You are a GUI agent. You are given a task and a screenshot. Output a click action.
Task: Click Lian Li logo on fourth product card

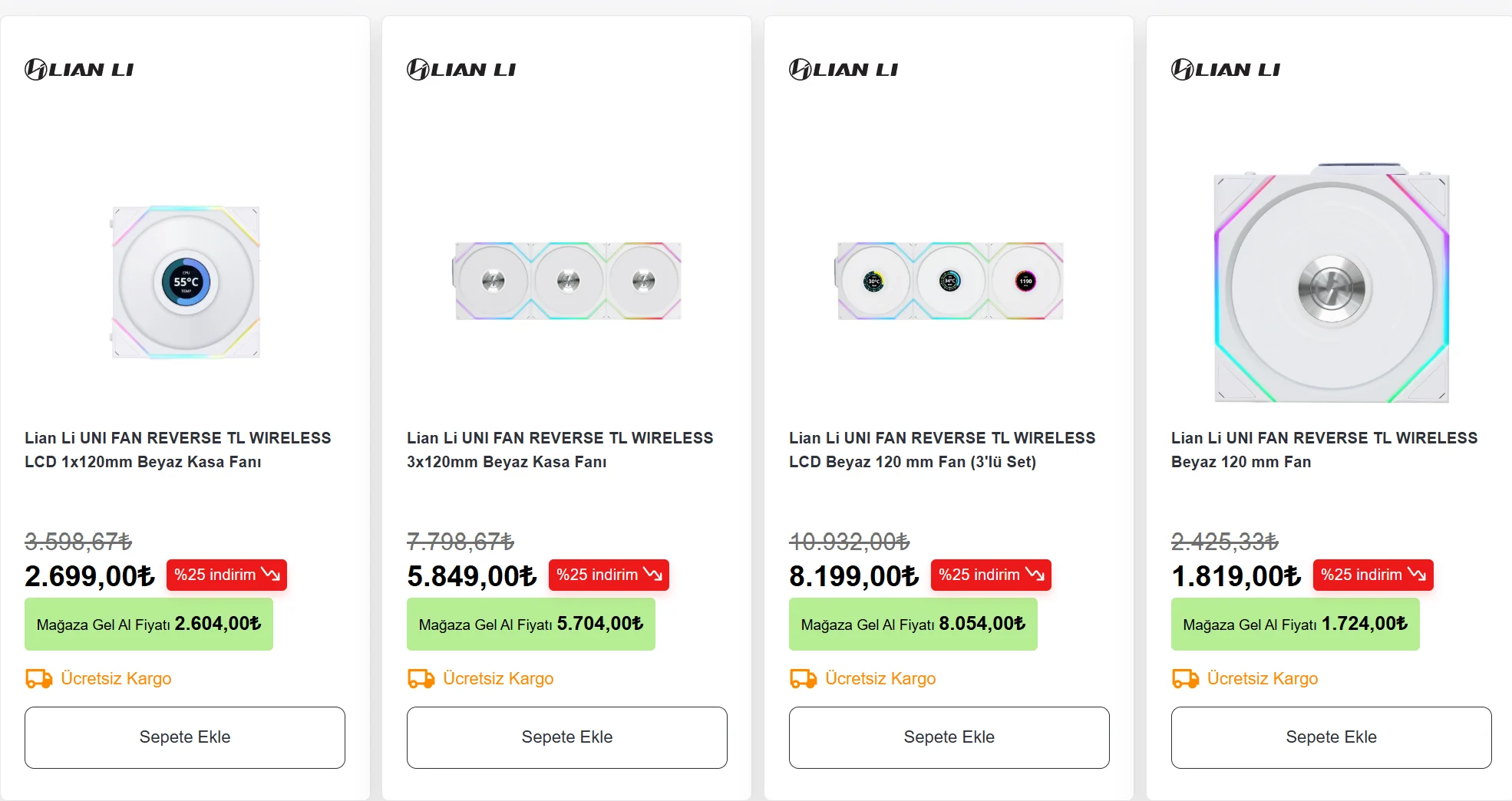pyautogui.click(x=1226, y=70)
